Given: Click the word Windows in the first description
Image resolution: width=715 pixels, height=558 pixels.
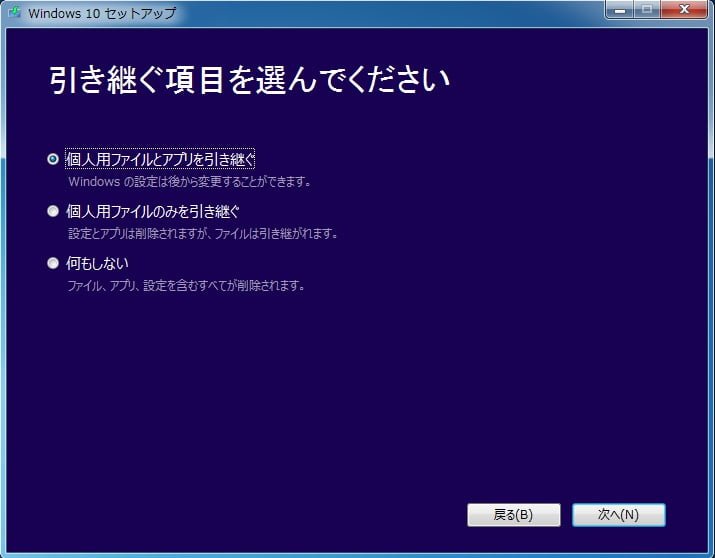Looking at the screenshot, I should click(x=92, y=182).
